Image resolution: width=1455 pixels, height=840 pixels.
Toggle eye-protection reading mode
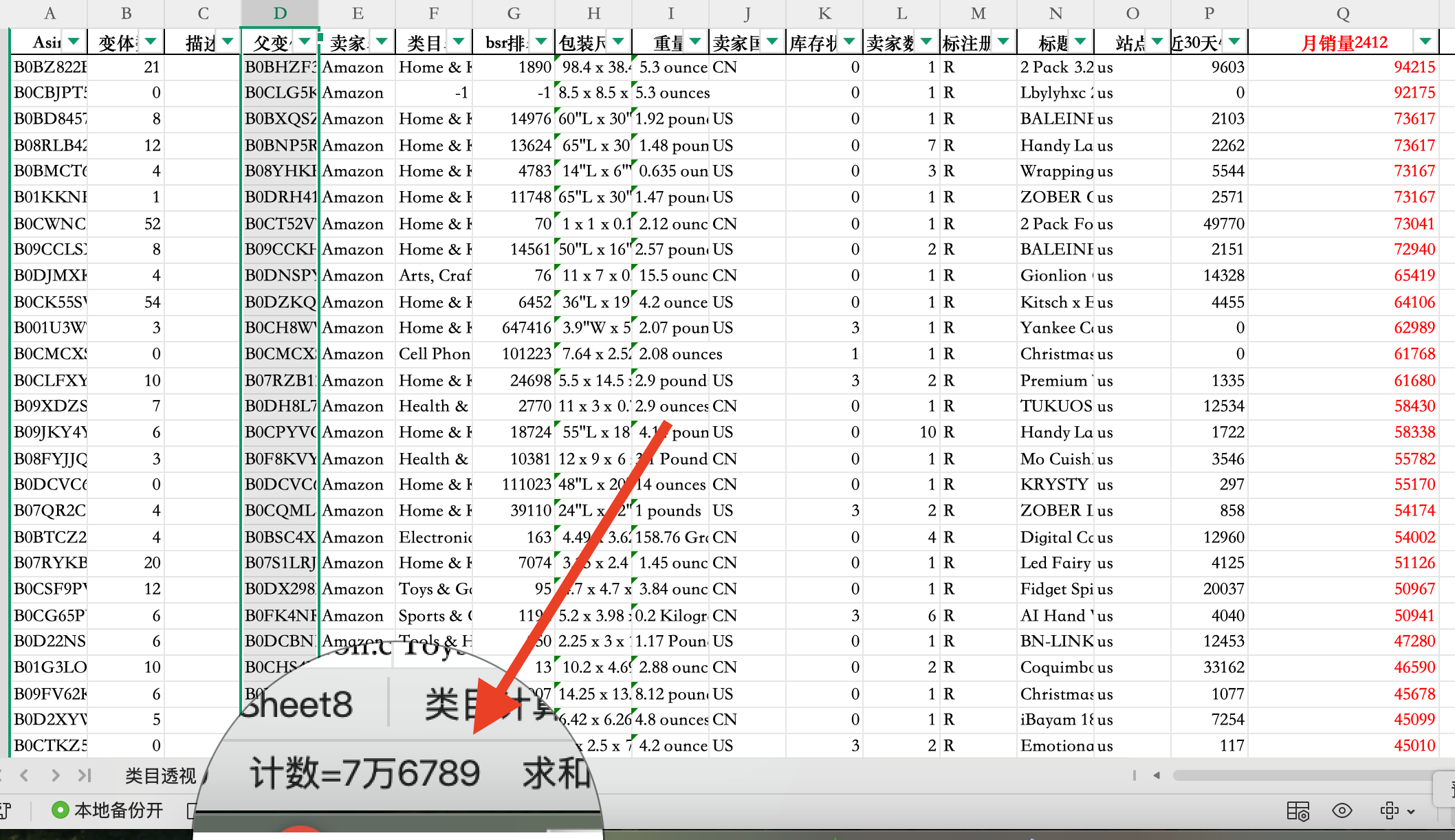(x=1342, y=810)
